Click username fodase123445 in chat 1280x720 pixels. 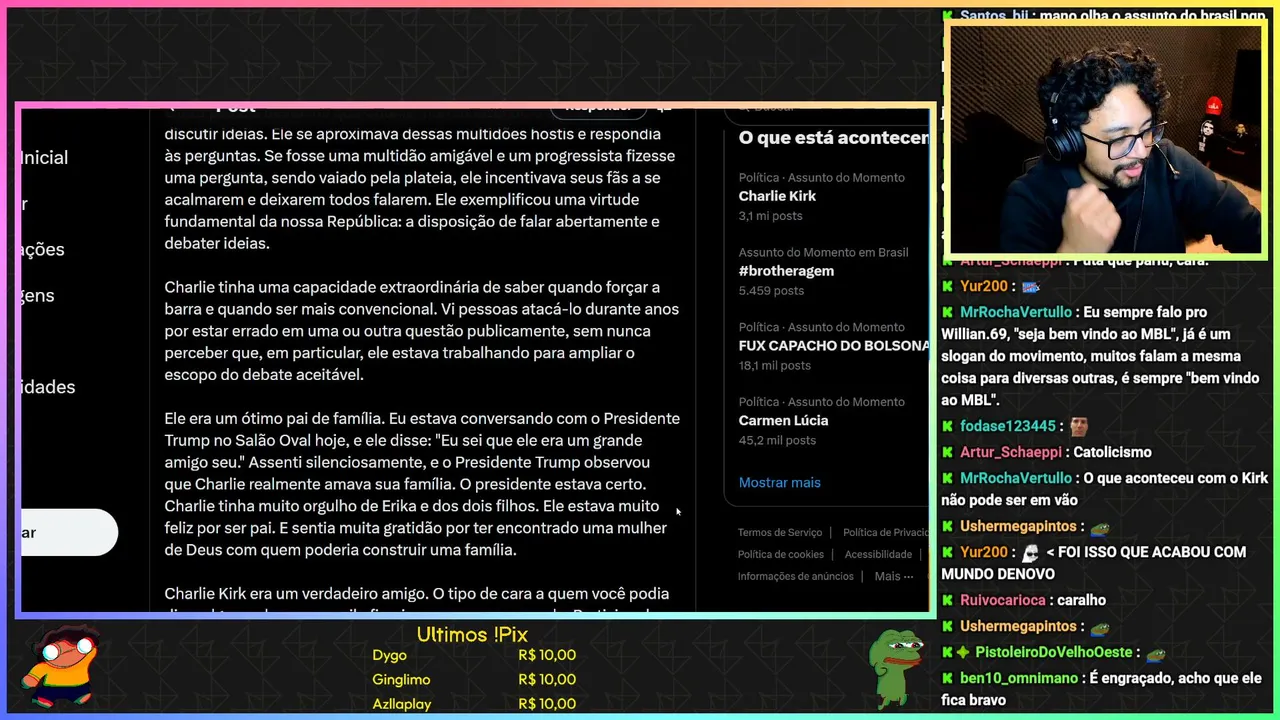pos(1008,426)
